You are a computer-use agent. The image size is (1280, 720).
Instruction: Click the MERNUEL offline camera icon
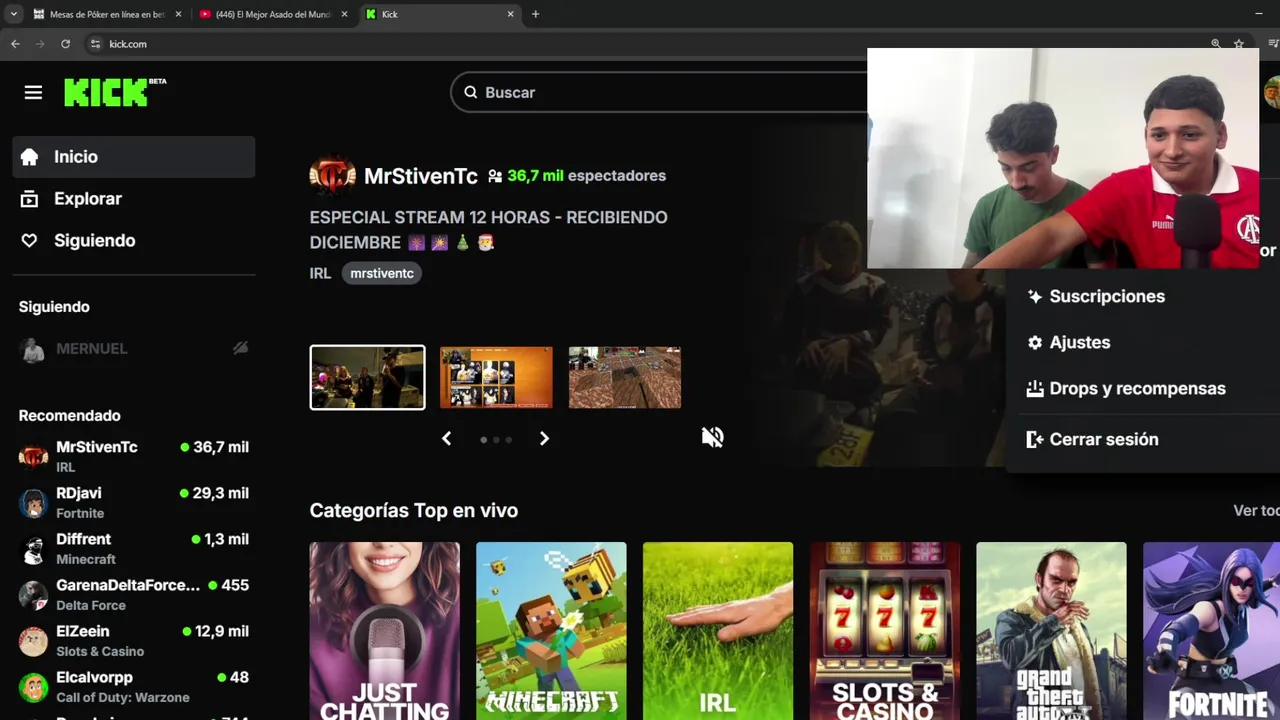coord(240,348)
